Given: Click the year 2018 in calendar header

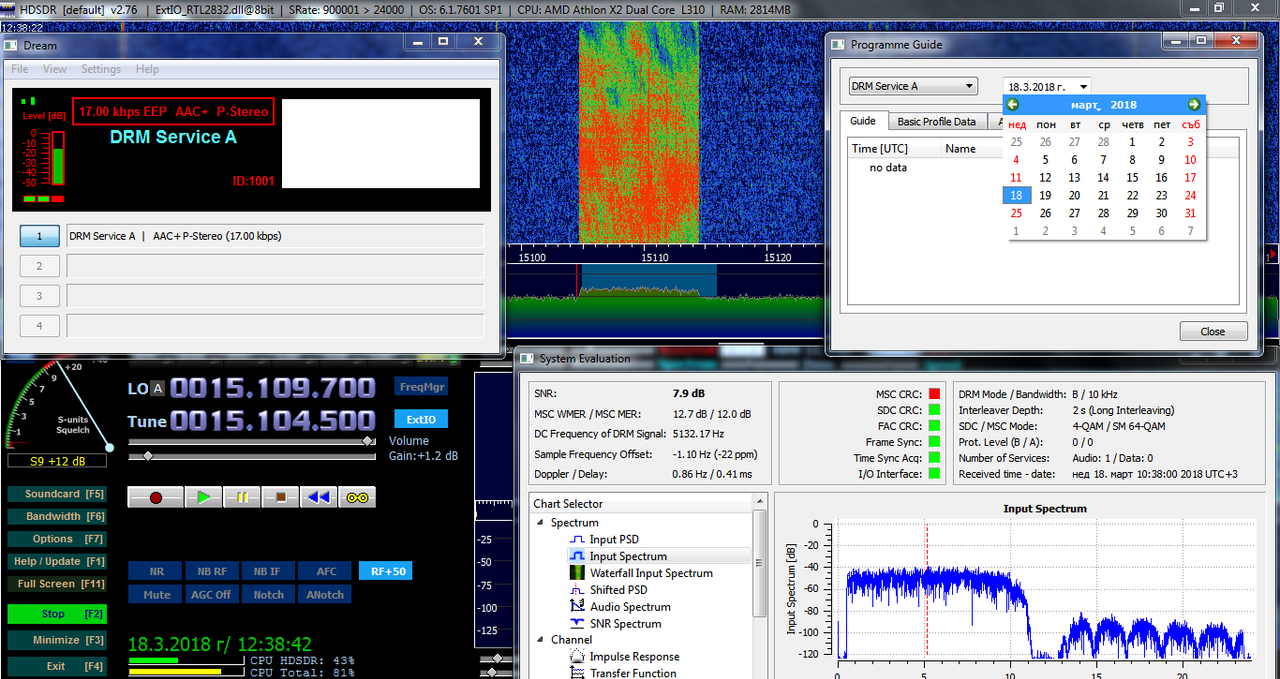Looking at the screenshot, I should coord(1123,105).
